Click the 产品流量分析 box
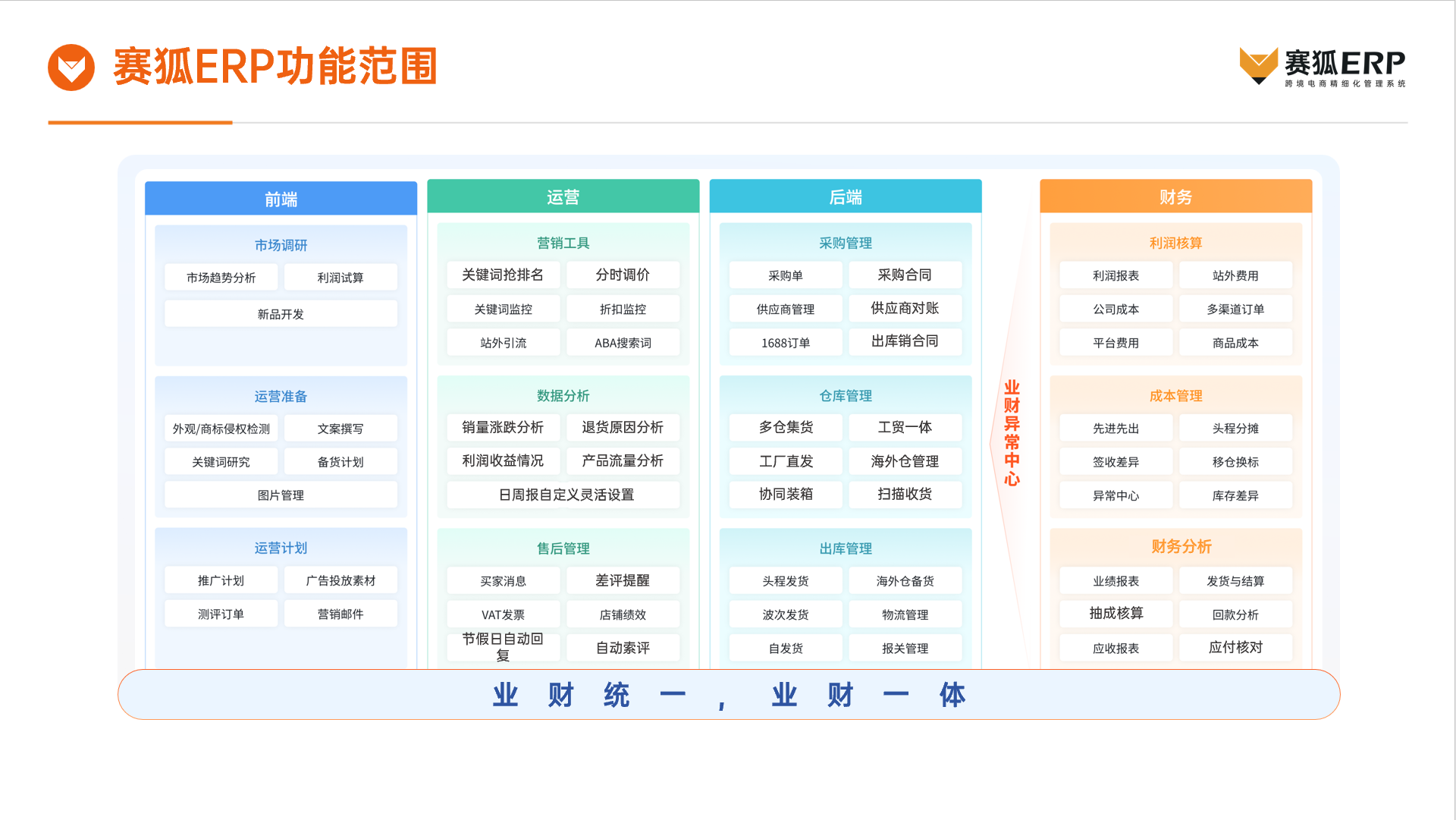This screenshot has height=820, width=1456. click(x=623, y=460)
